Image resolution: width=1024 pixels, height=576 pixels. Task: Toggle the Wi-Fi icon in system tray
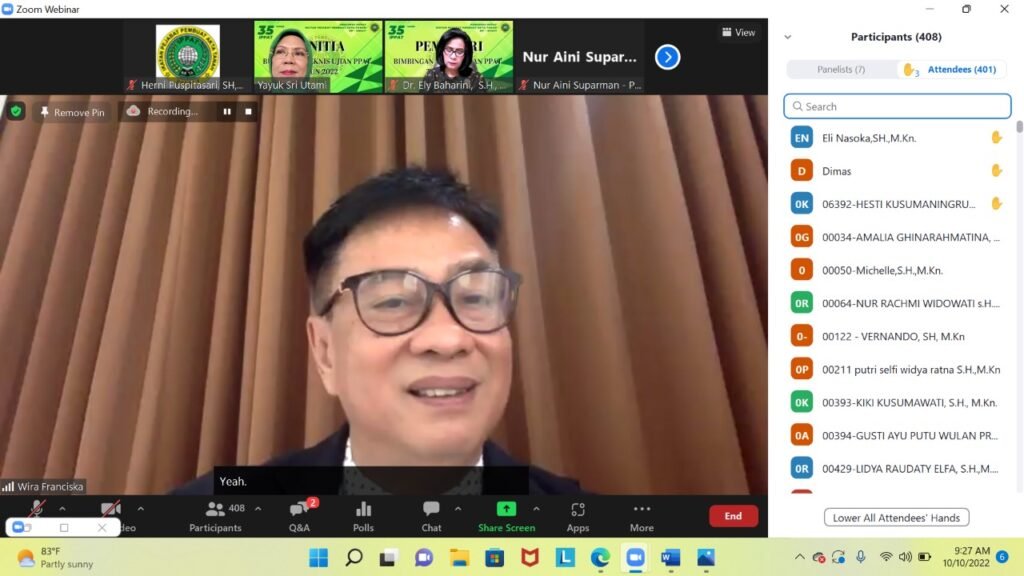click(x=886, y=557)
